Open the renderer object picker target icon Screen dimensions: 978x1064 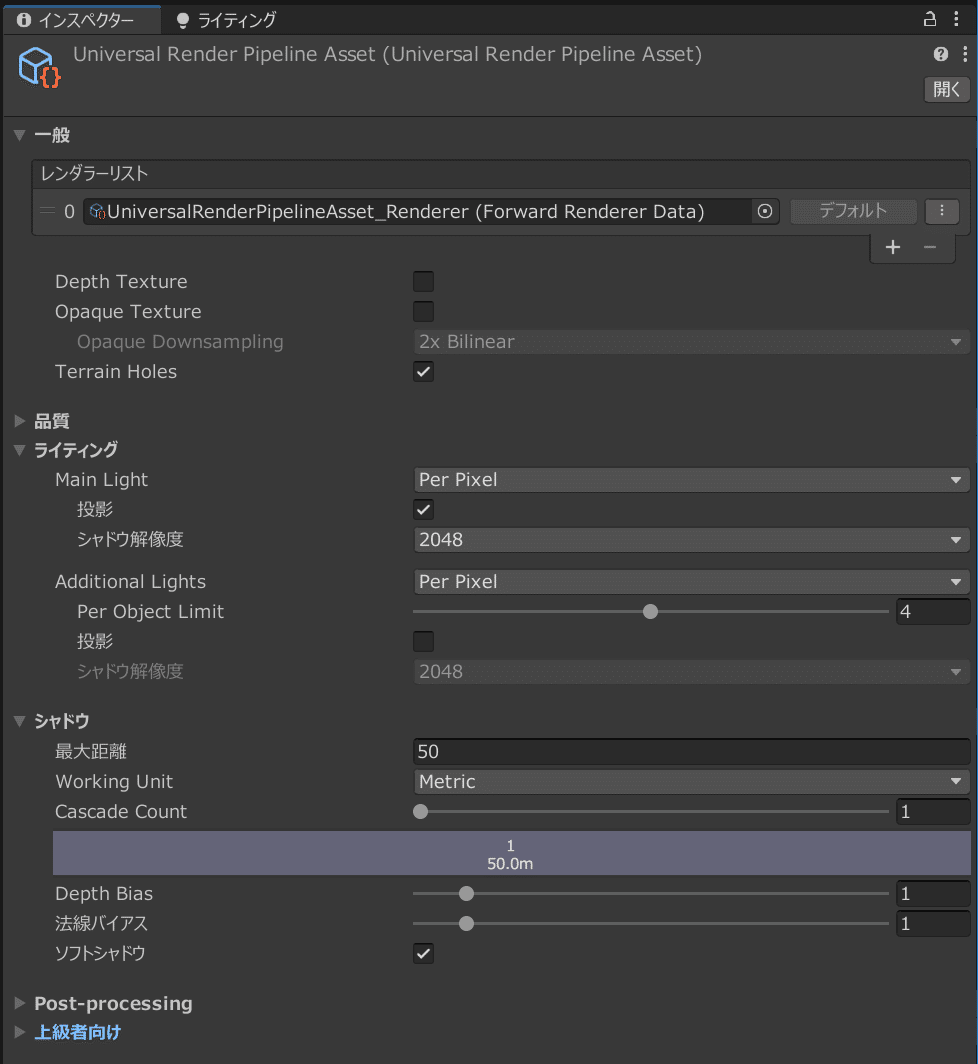point(765,211)
